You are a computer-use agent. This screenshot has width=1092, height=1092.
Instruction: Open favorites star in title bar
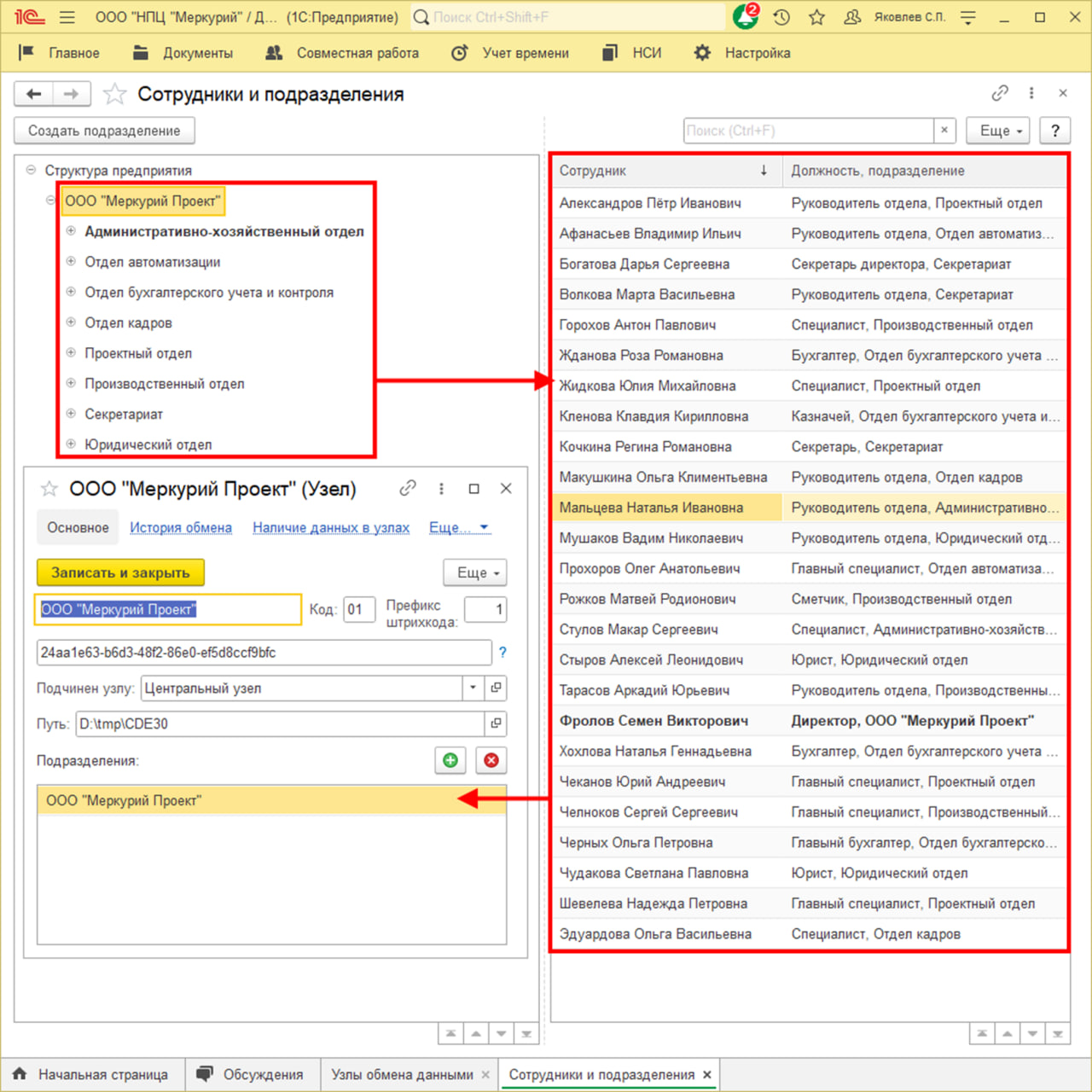(x=816, y=17)
